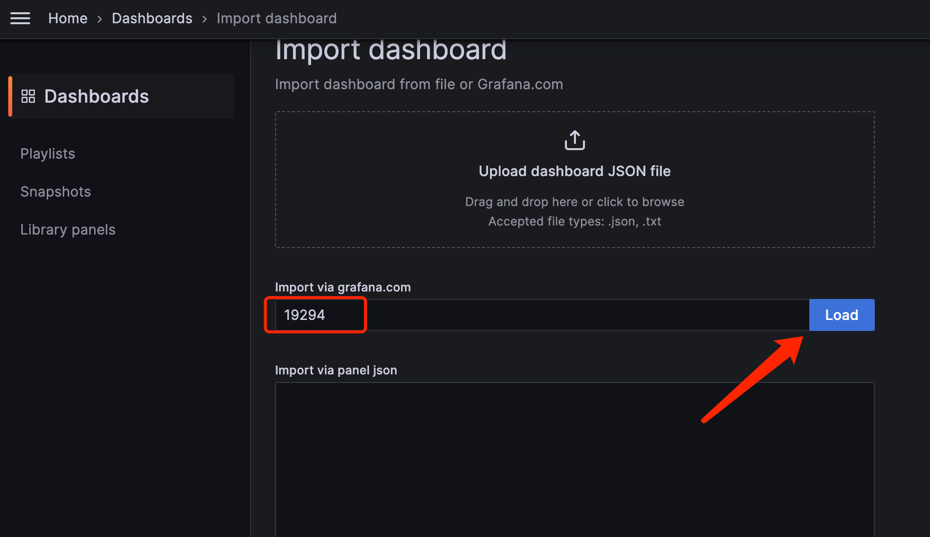This screenshot has height=537, width=930.
Task: Click the Import via grafana.com label
Action: pyautogui.click(x=343, y=287)
